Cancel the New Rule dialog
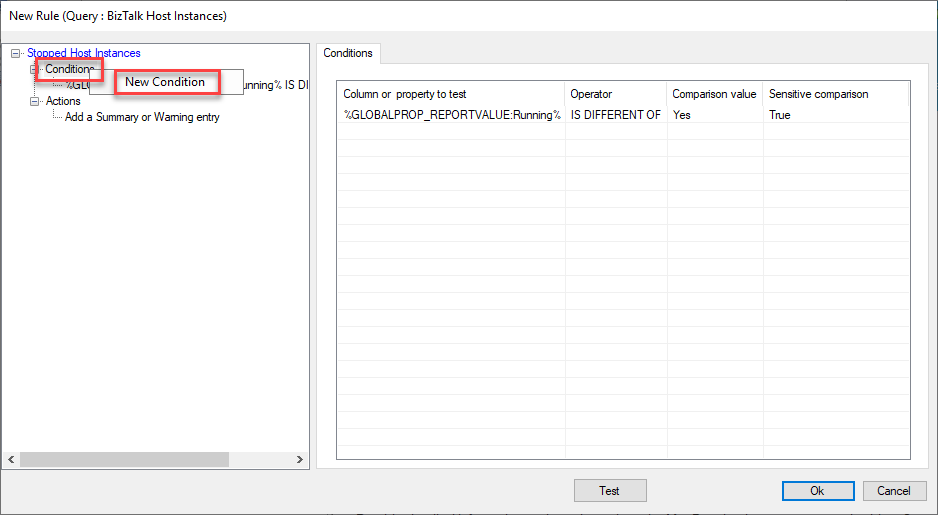938x515 pixels. [894, 491]
